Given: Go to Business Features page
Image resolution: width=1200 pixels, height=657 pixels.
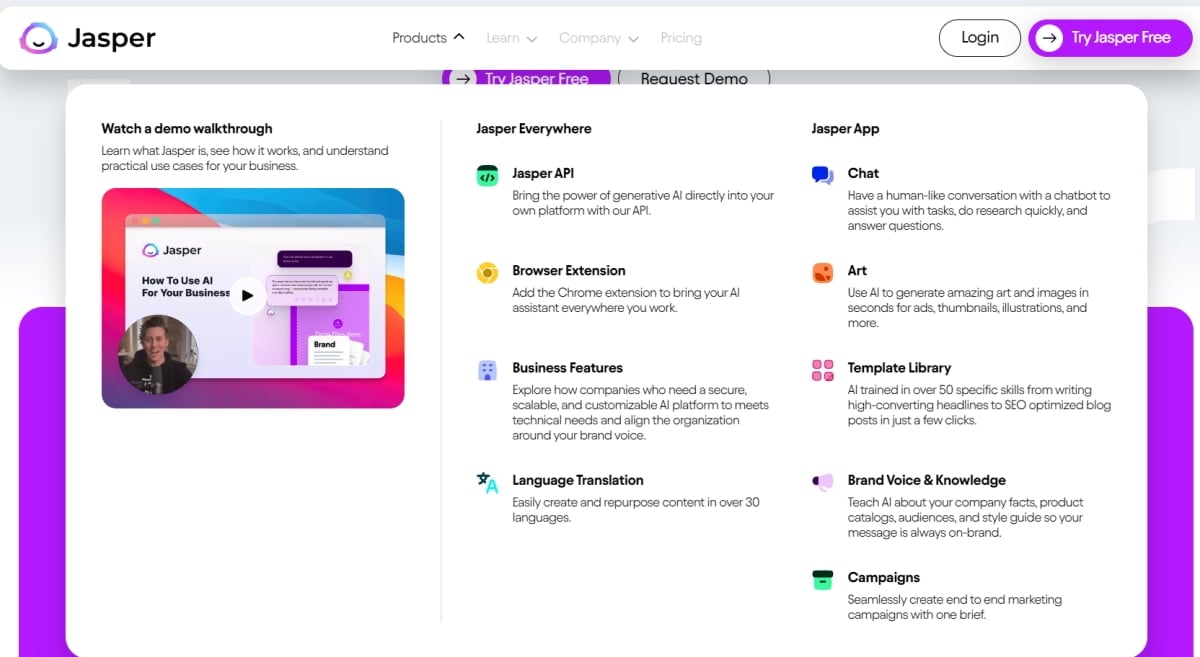Looking at the screenshot, I should (567, 367).
